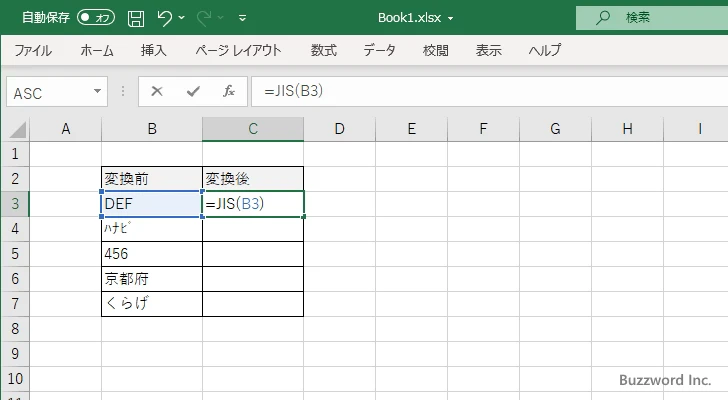Click the Save icon in title bar
The image size is (728, 400).
[x=136, y=18]
